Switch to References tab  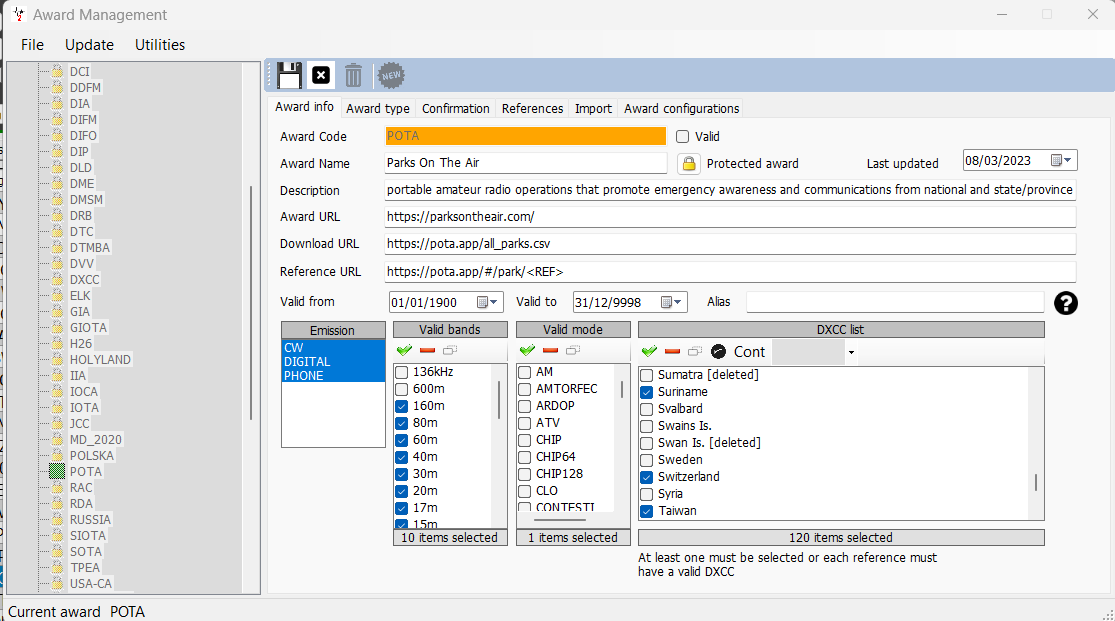click(532, 109)
